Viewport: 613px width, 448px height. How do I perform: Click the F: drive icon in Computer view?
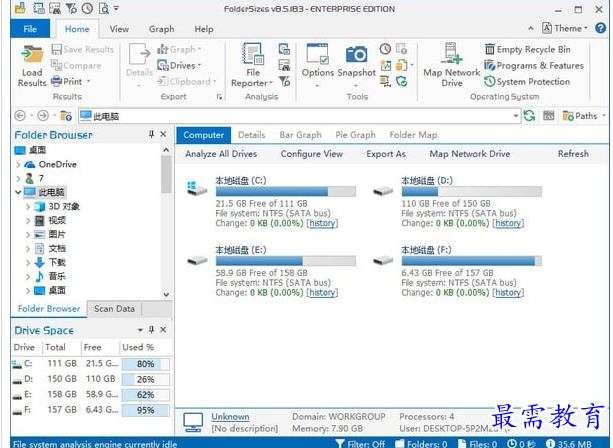point(383,260)
